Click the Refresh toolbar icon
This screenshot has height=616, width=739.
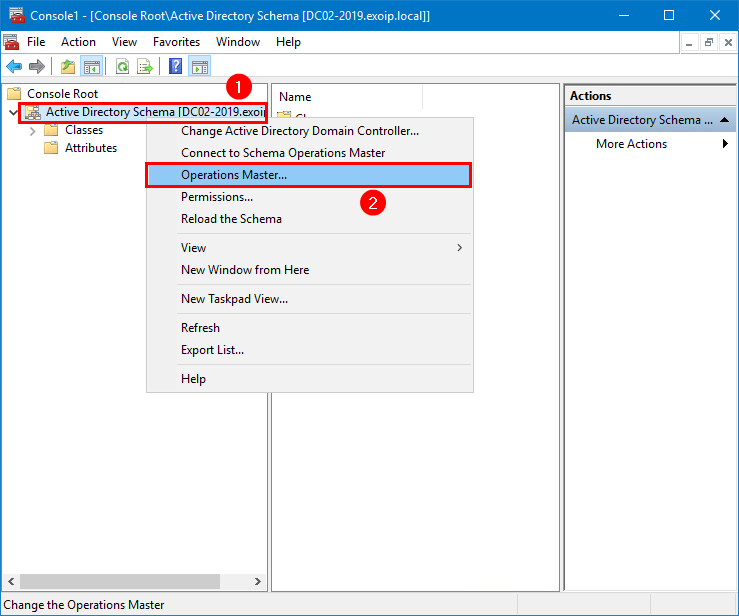click(x=123, y=66)
